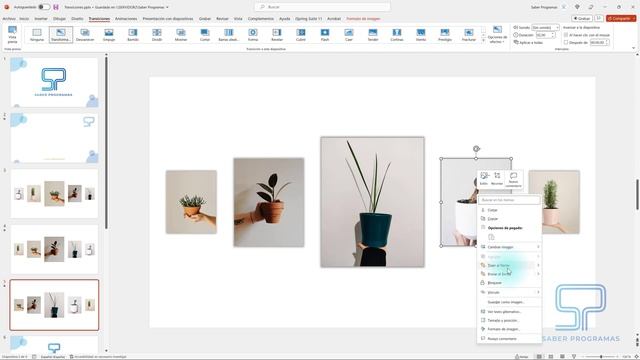
Task: Apply the Revelar transition
Action: point(277,35)
